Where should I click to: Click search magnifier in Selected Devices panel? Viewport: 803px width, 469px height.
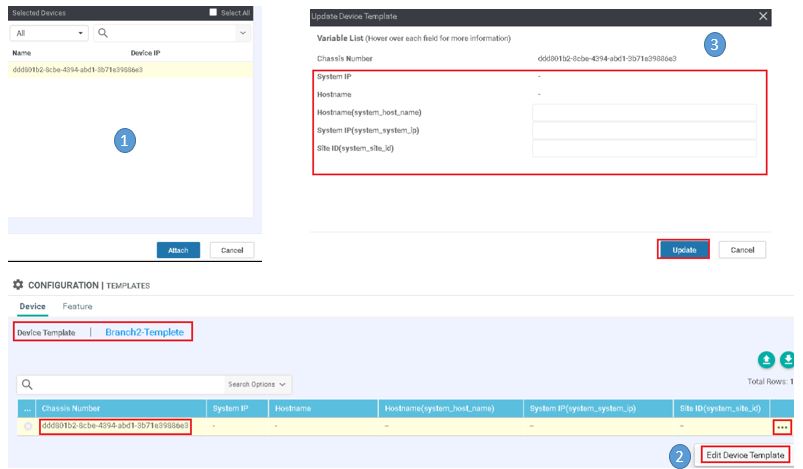[103, 33]
